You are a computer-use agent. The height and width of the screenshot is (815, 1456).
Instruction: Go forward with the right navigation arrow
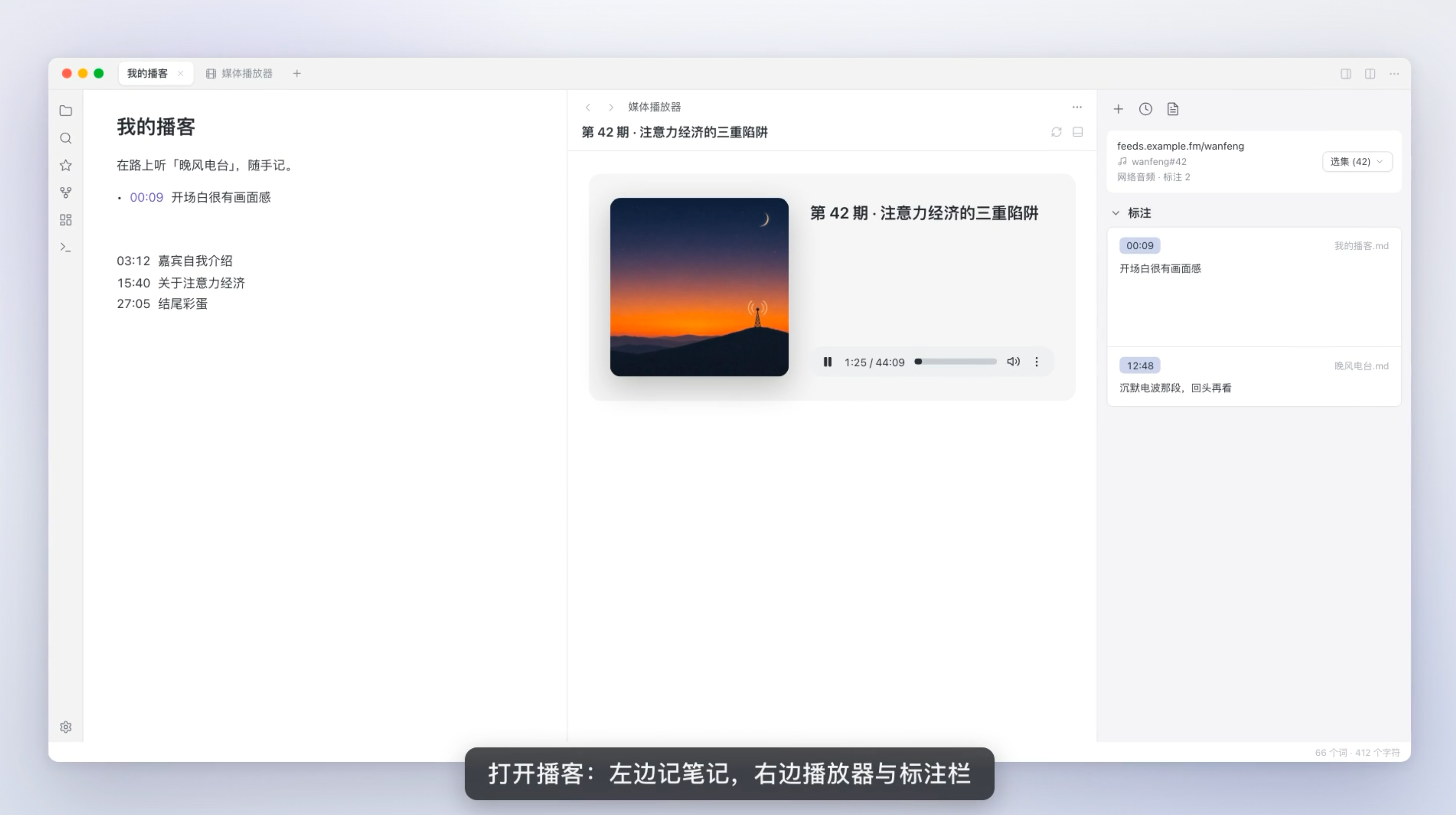click(611, 107)
